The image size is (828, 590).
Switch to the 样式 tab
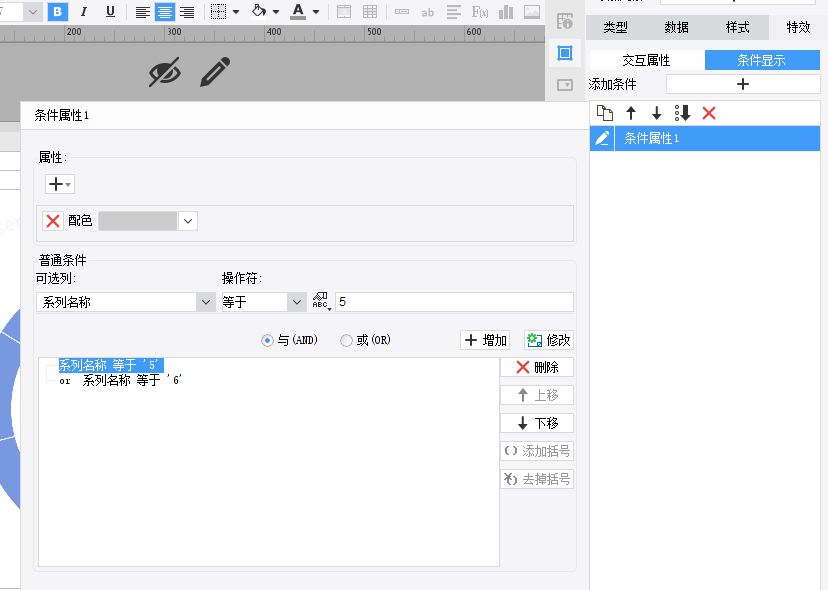738,27
